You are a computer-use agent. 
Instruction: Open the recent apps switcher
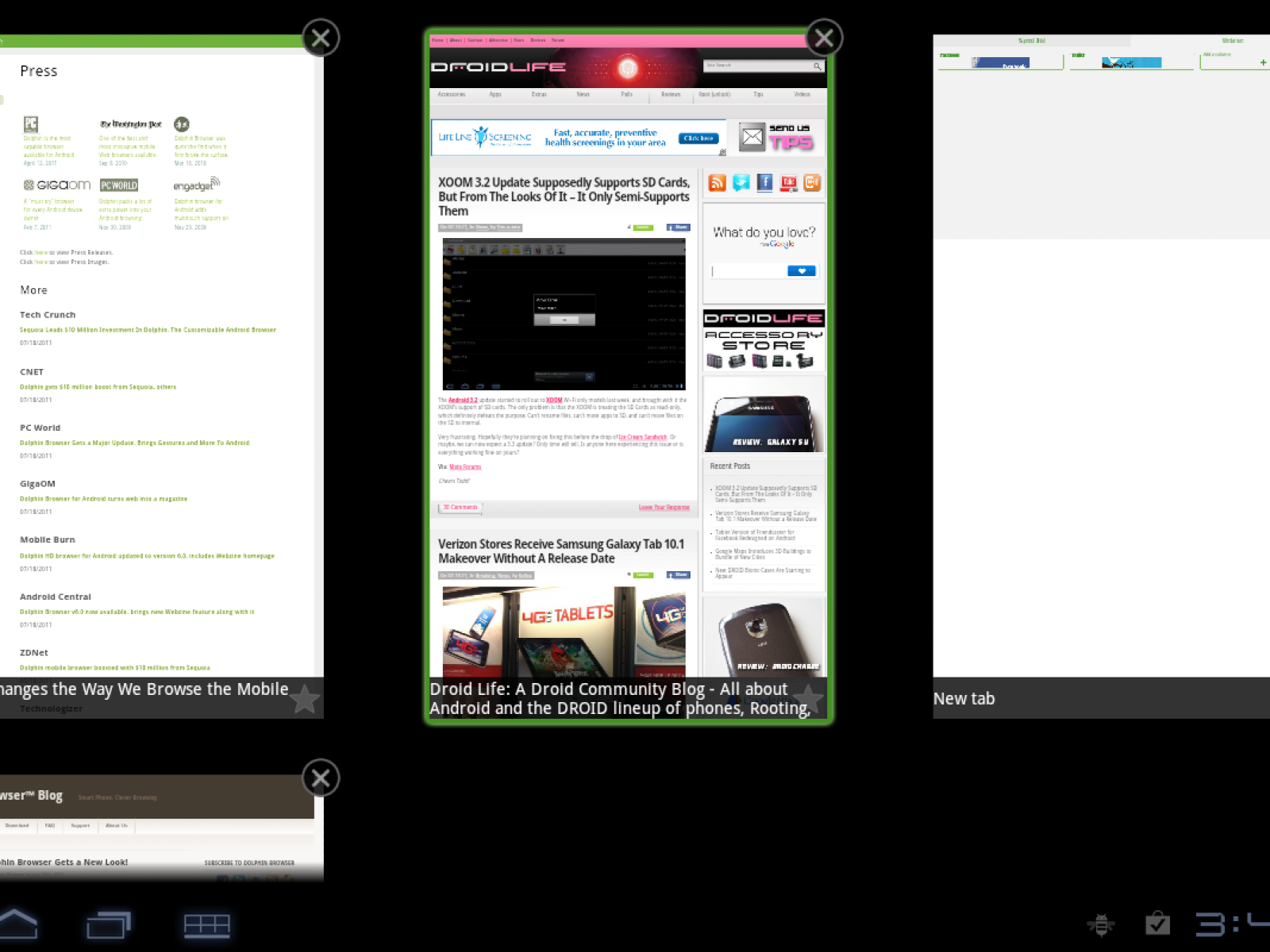coord(109,925)
